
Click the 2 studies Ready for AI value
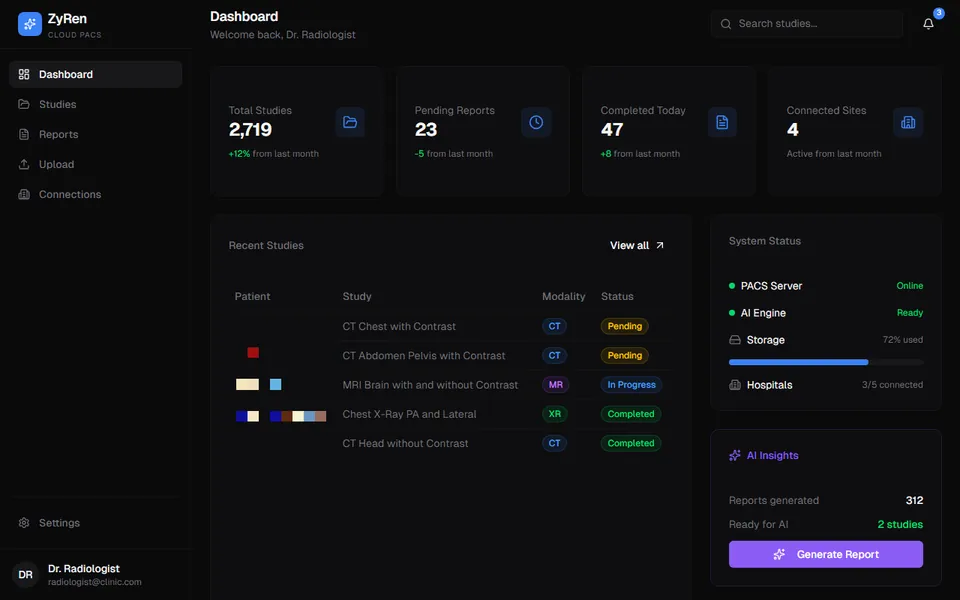coord(900,525)
